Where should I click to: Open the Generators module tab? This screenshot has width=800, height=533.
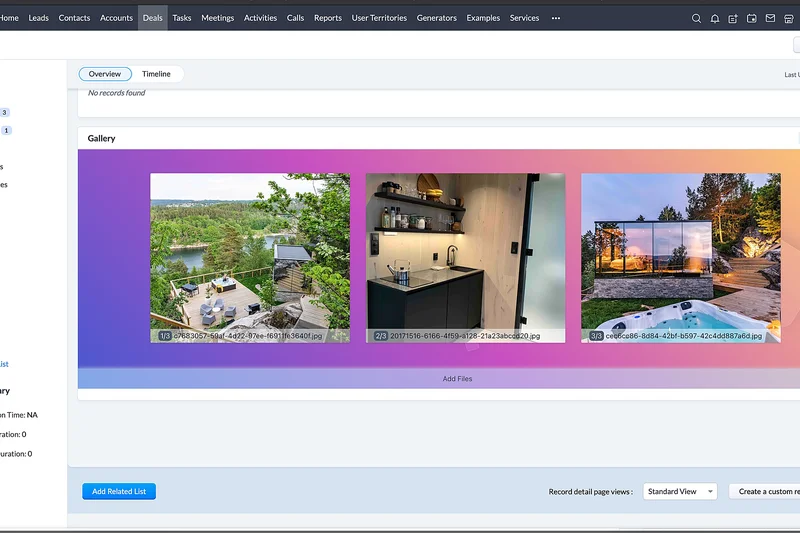(437, 18)
